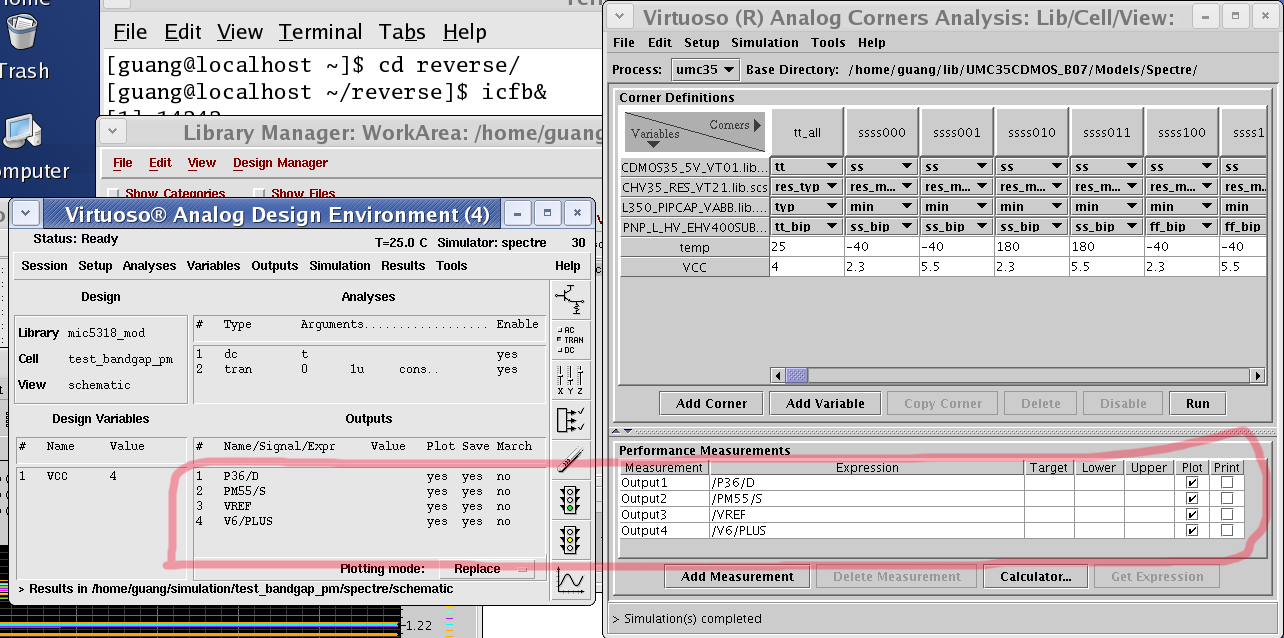The width and height of the screenshot is (1284, 638).
Task: Open Results menu in ADE
Action: click(403, 266)
